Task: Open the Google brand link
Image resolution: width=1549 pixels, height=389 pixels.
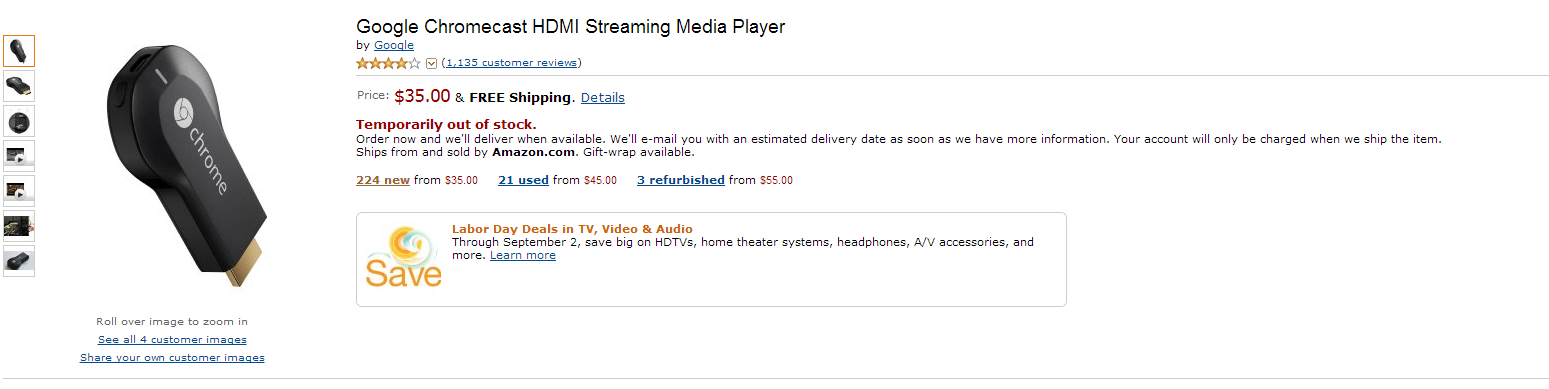Action: click(394, 45)
